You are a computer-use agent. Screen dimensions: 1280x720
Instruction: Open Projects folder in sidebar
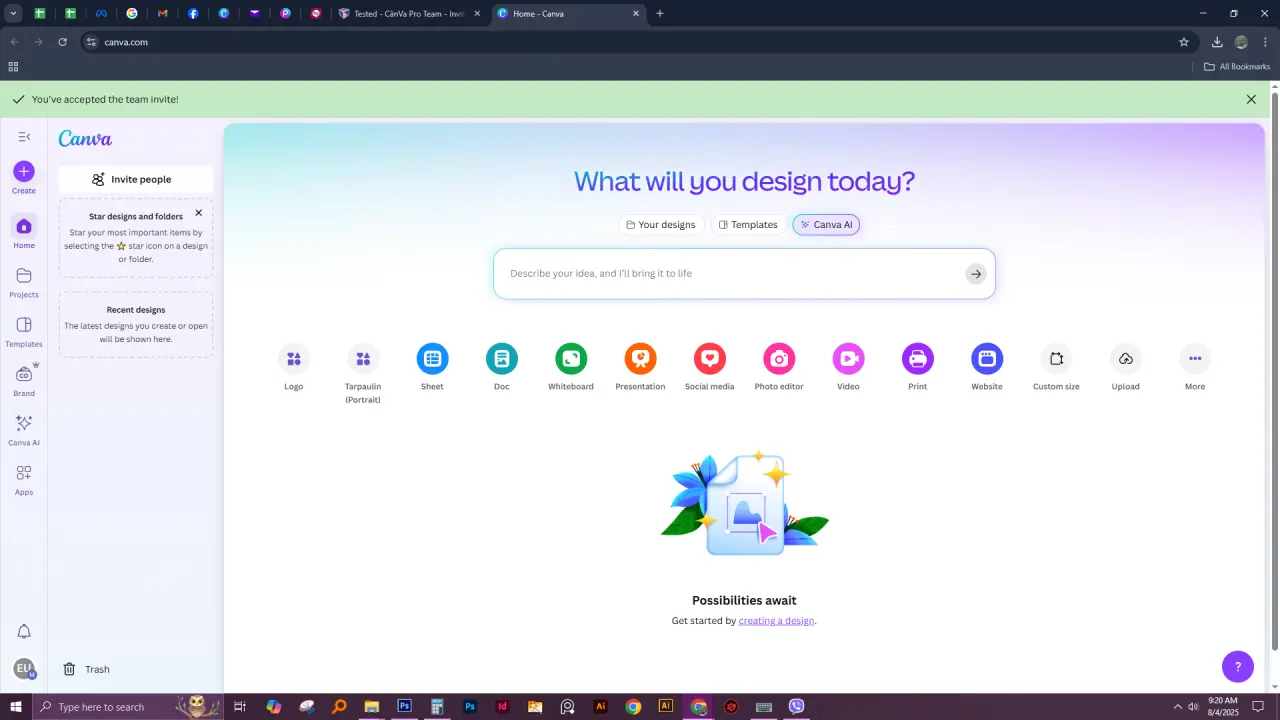click(24, 282)
